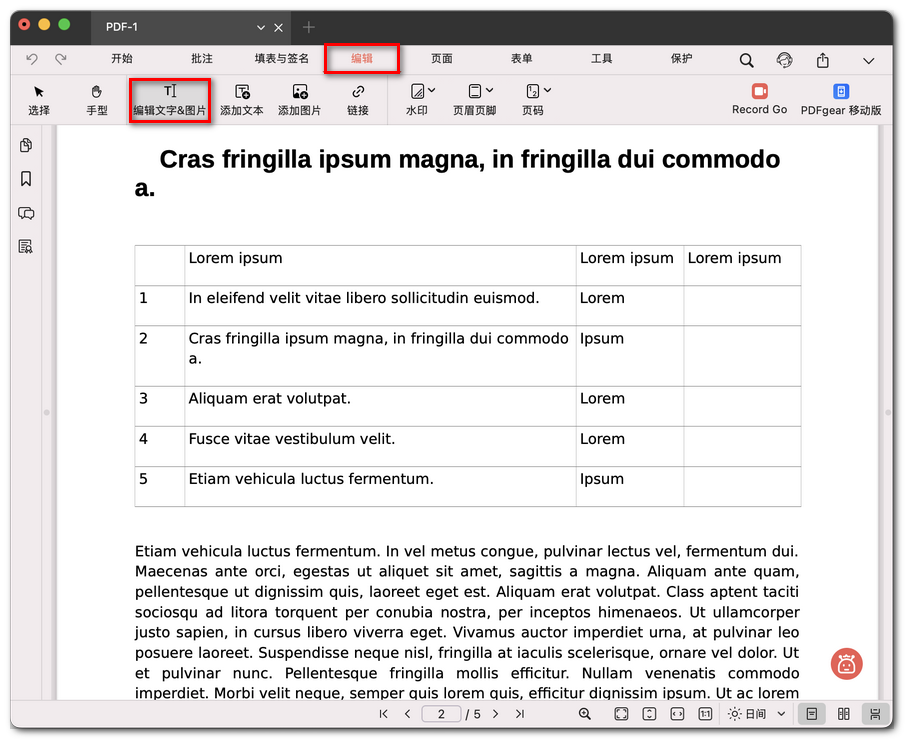Show the bookmarks panel in sidebar

point(26,179)
